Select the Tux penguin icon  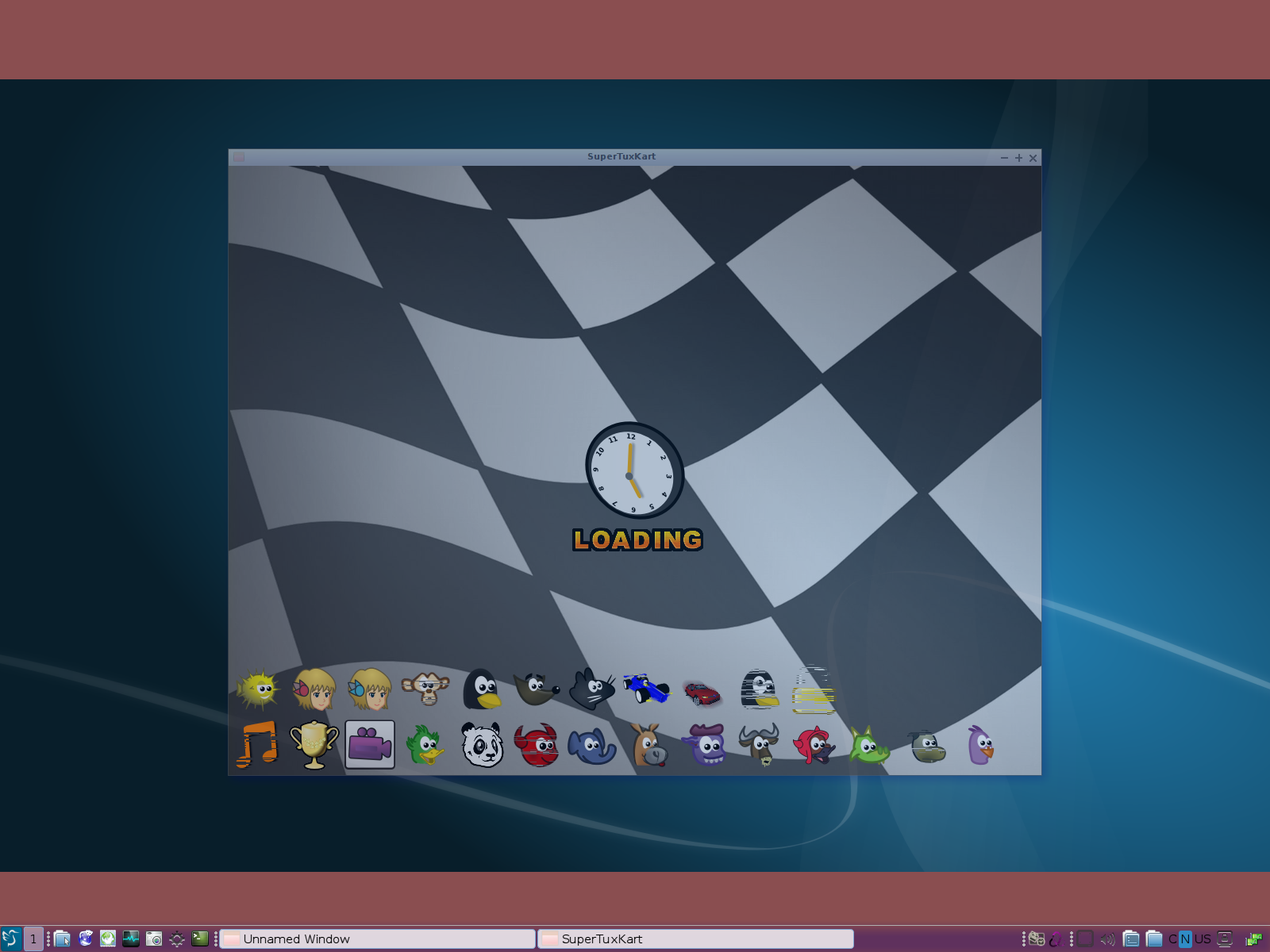tap(481, 689)
